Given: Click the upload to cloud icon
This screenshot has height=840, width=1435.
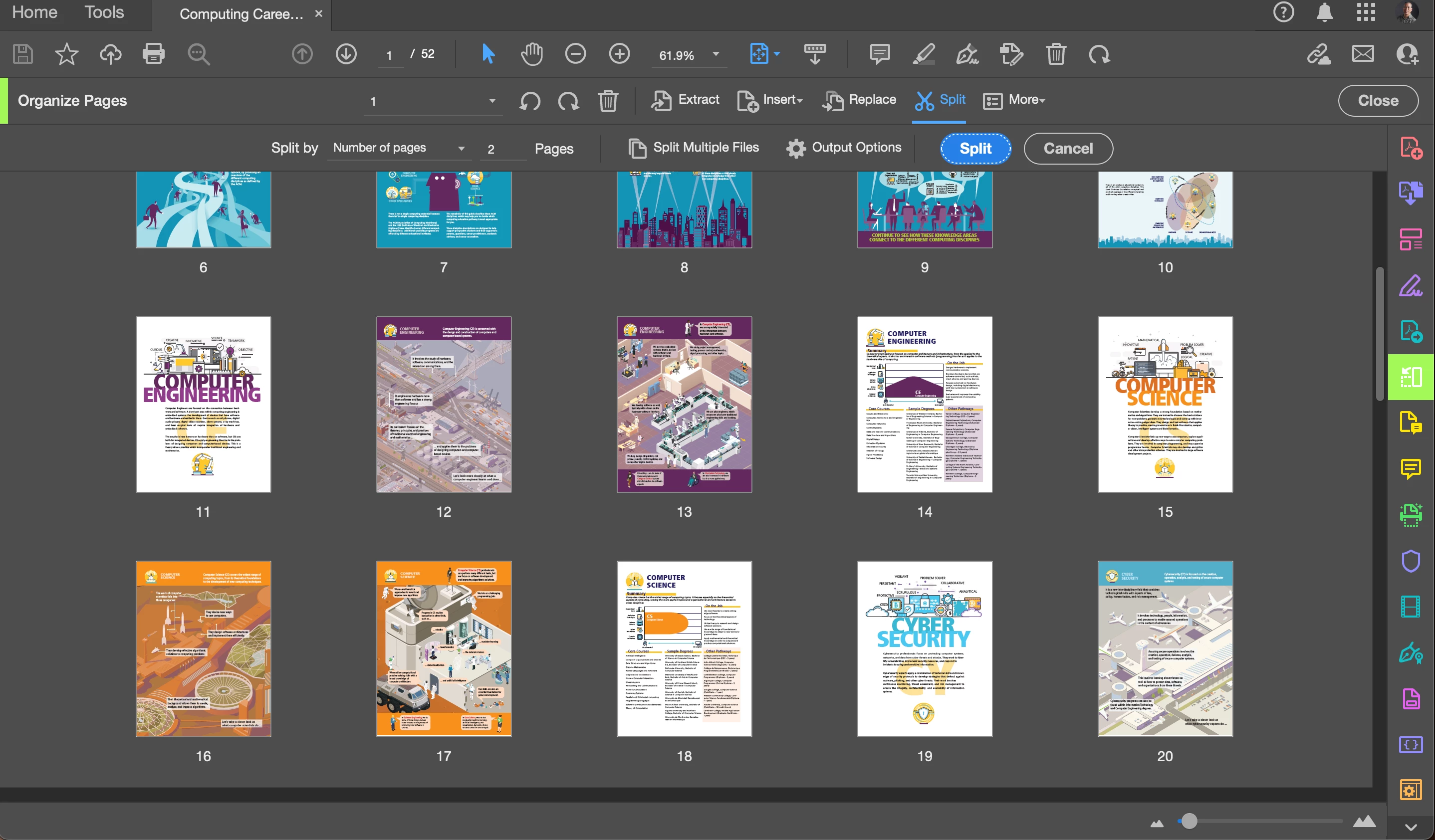Looking at the screenshot, I should 110,54.
